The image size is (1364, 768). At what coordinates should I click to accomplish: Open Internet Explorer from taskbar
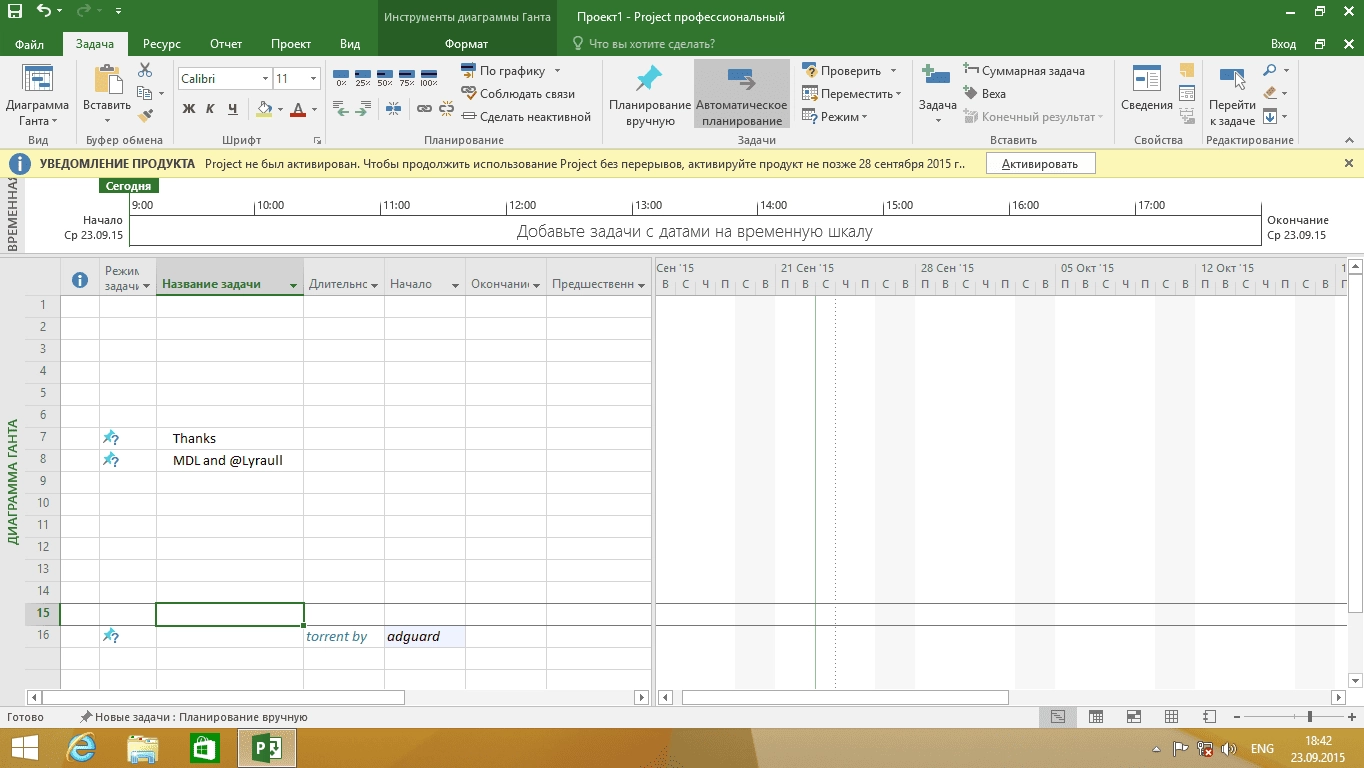[80, 748]
